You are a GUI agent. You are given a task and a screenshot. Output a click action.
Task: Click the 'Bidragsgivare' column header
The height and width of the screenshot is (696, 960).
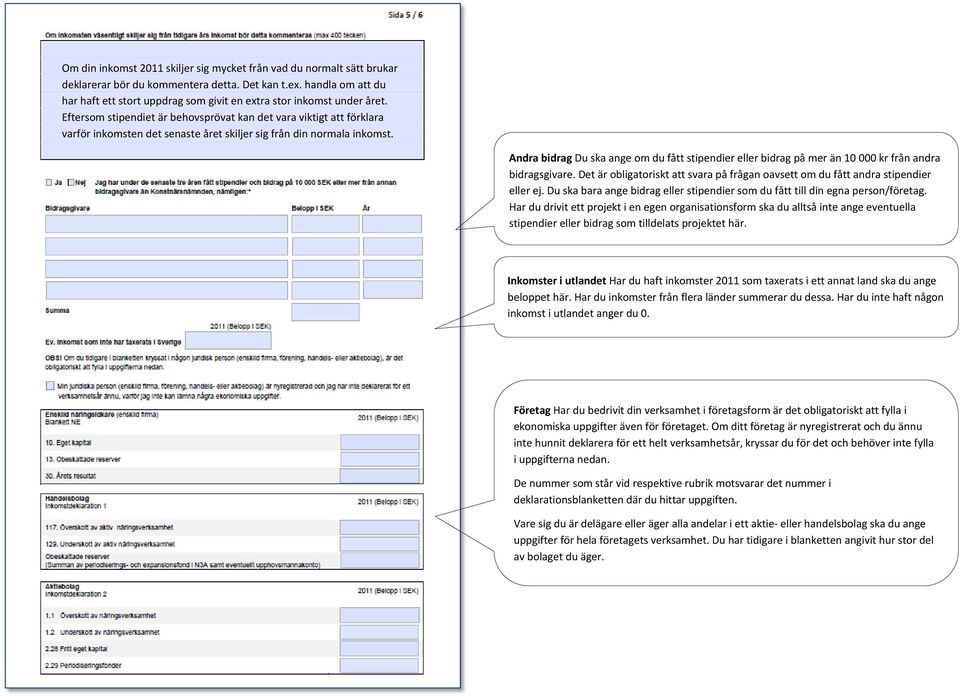[x=67, y=208]
